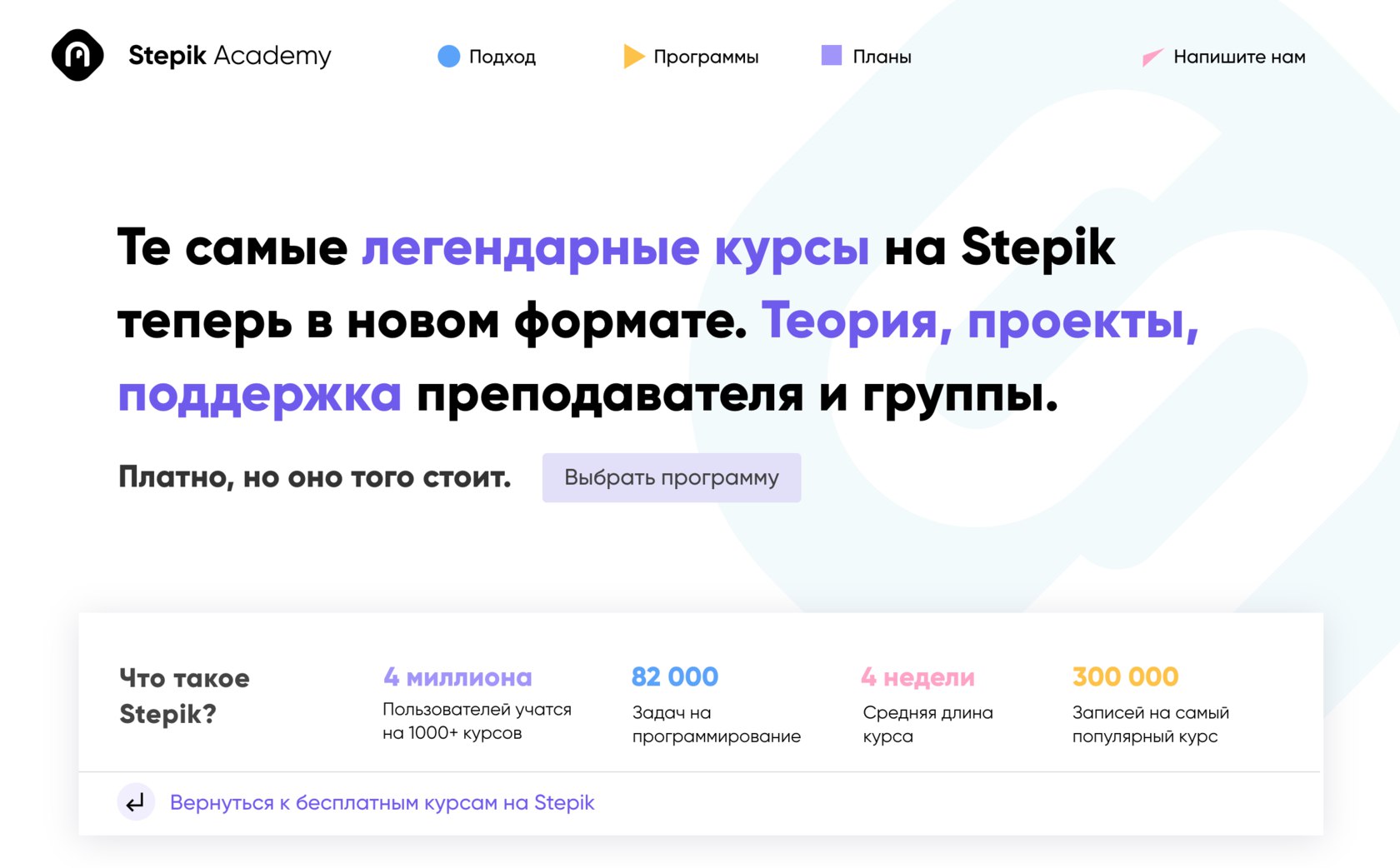Click the Stepik Academy logo icon
This screenshot has width=1400, height=868.
click(x=77, y=55)
